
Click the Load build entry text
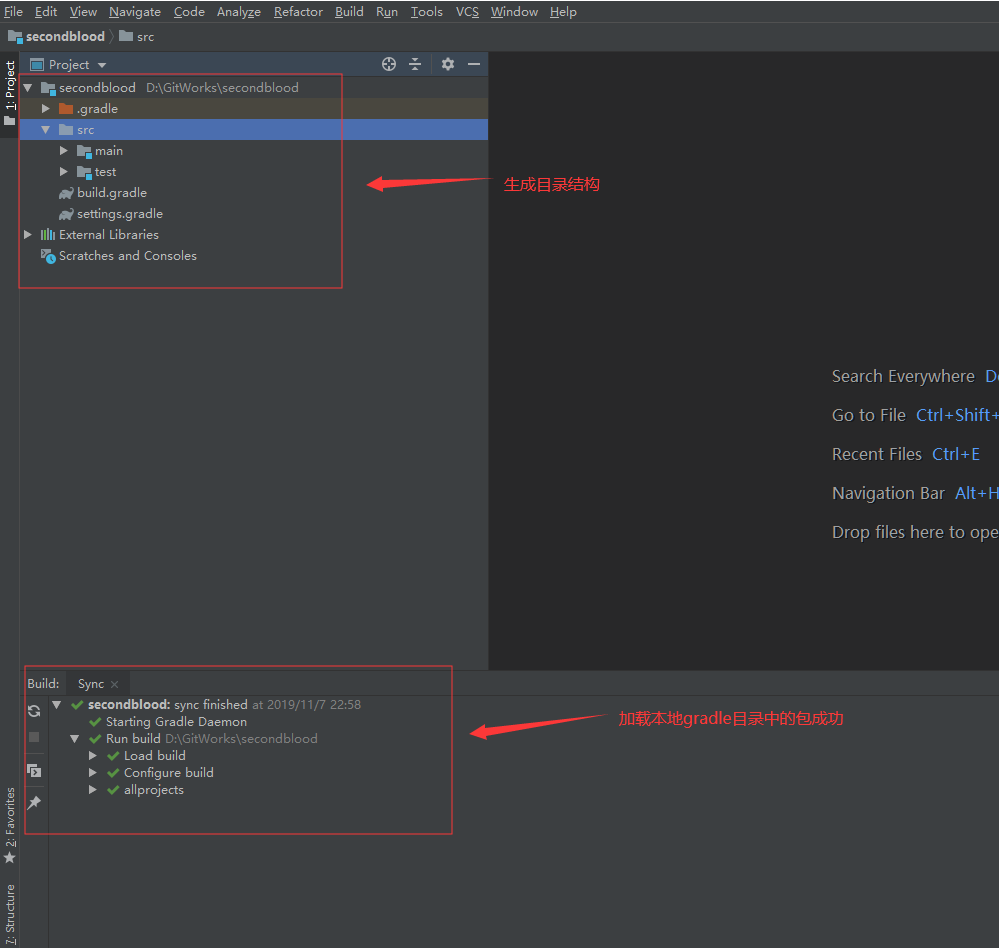pos(155,756)
